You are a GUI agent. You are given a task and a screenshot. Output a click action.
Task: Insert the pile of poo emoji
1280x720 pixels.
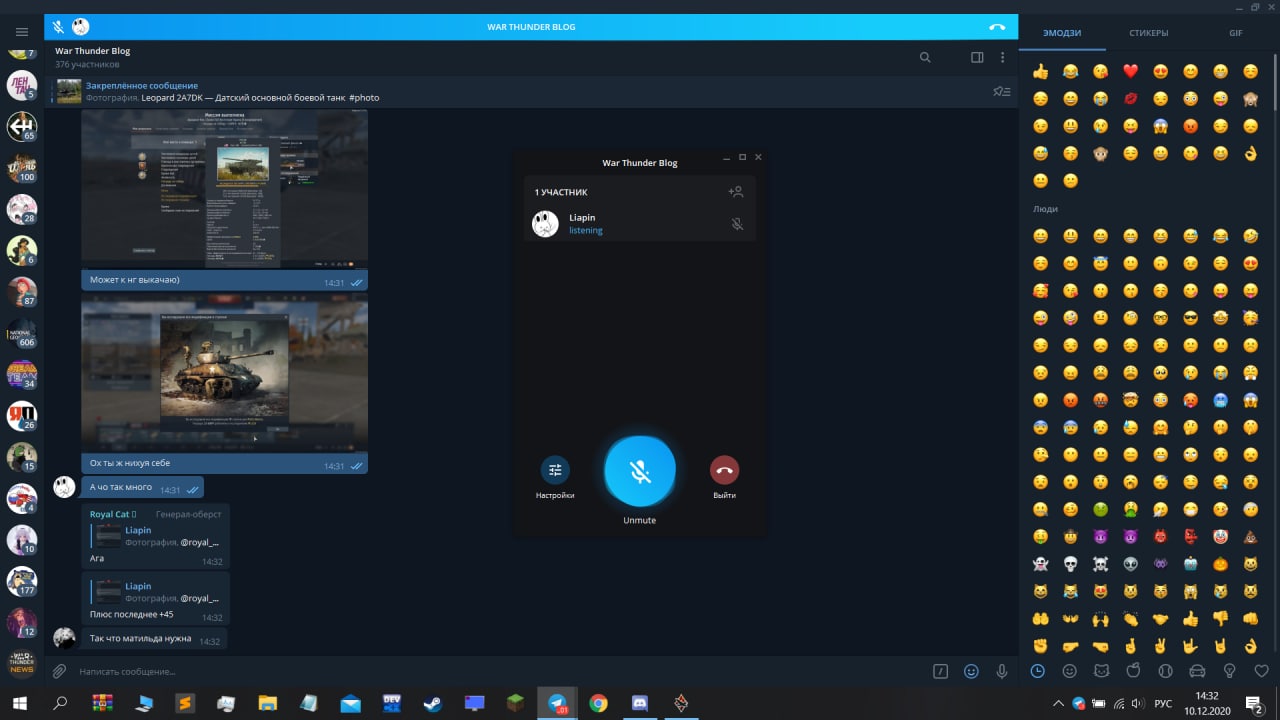(1250, 535)
